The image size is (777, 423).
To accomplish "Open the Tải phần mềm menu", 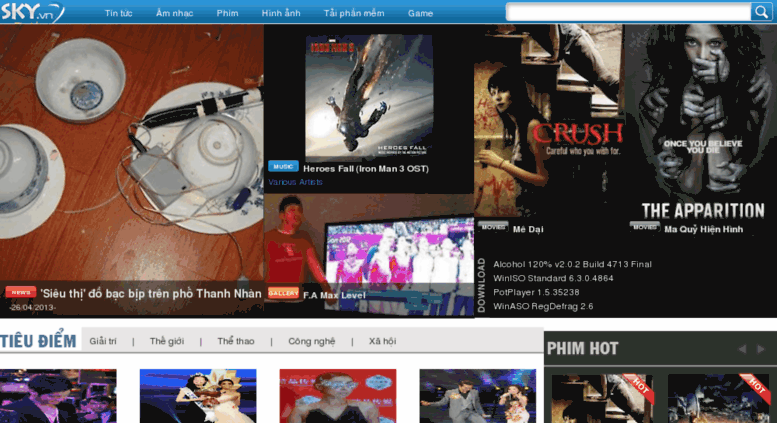I will 354,13.
